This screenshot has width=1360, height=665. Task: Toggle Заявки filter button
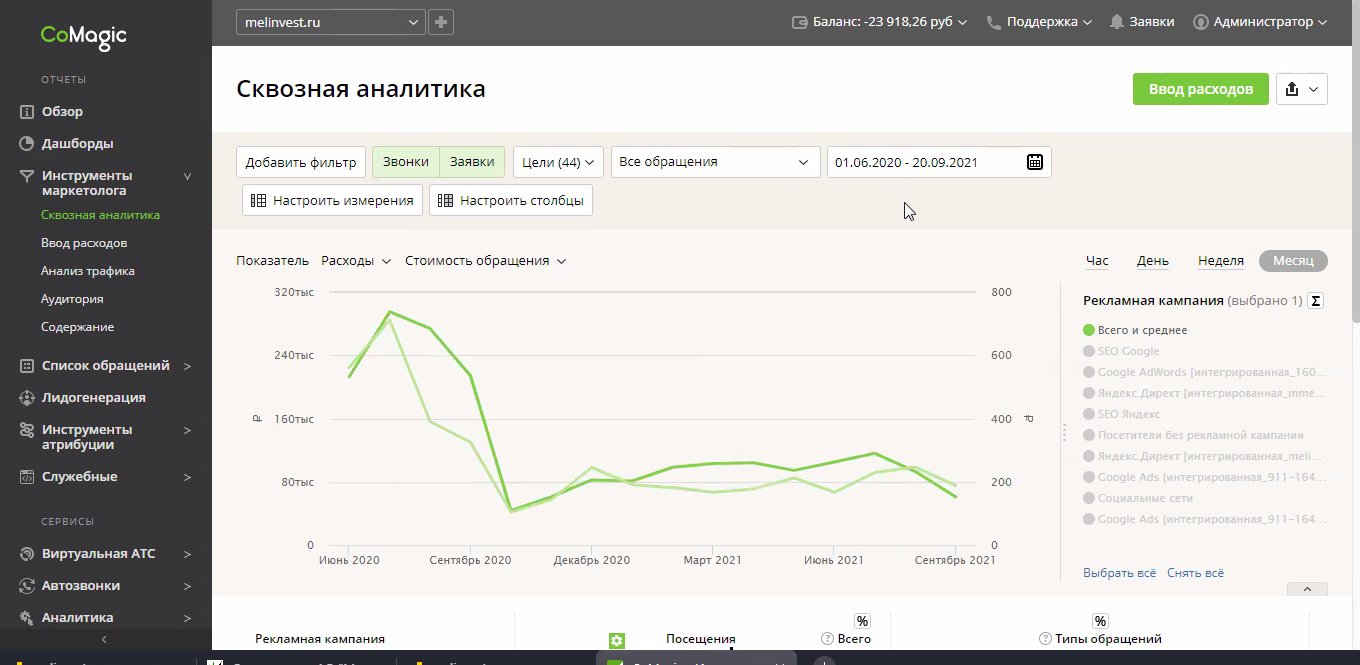click(472, 162)
